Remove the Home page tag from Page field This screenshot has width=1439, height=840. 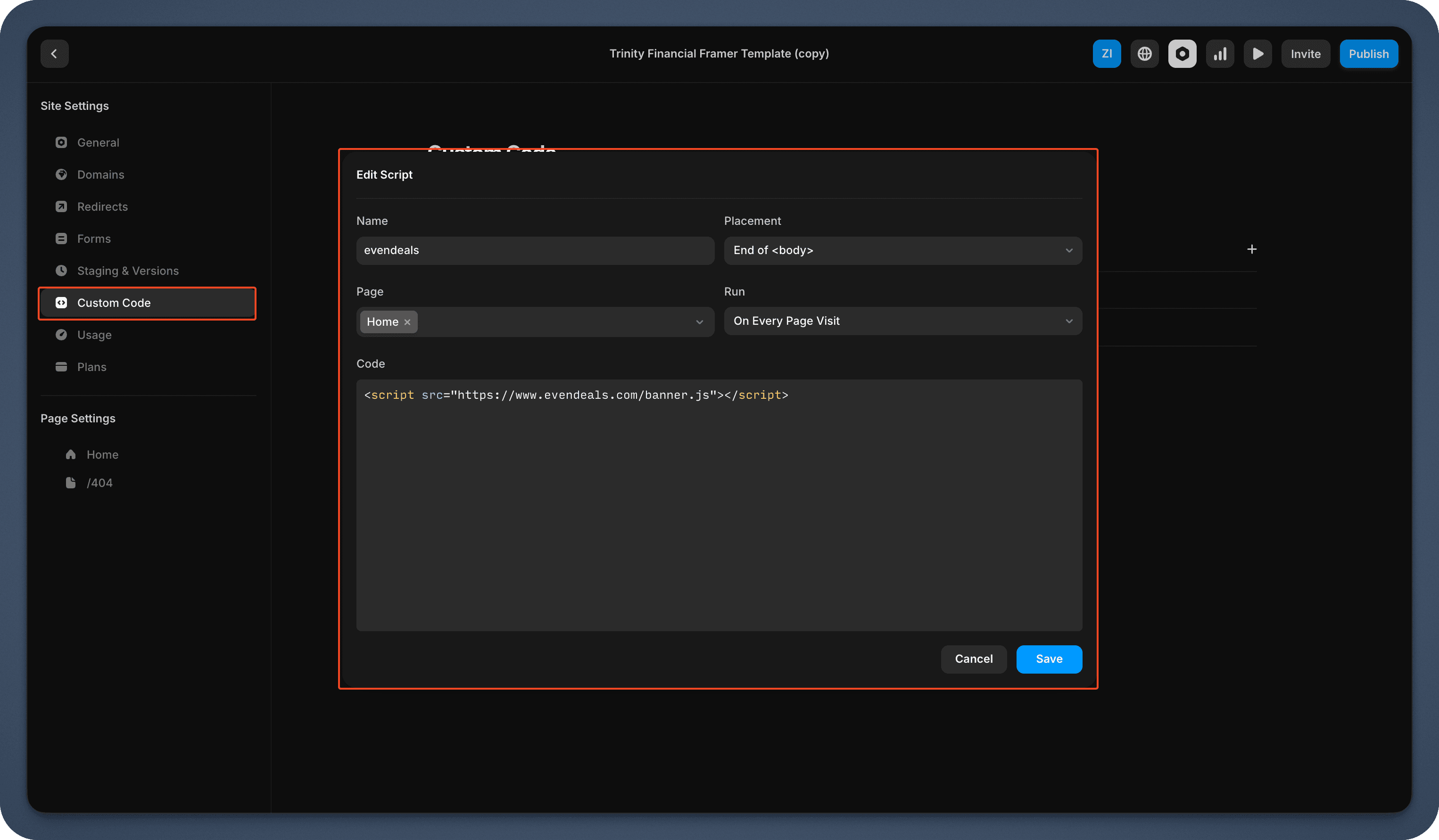pos(407,321)
